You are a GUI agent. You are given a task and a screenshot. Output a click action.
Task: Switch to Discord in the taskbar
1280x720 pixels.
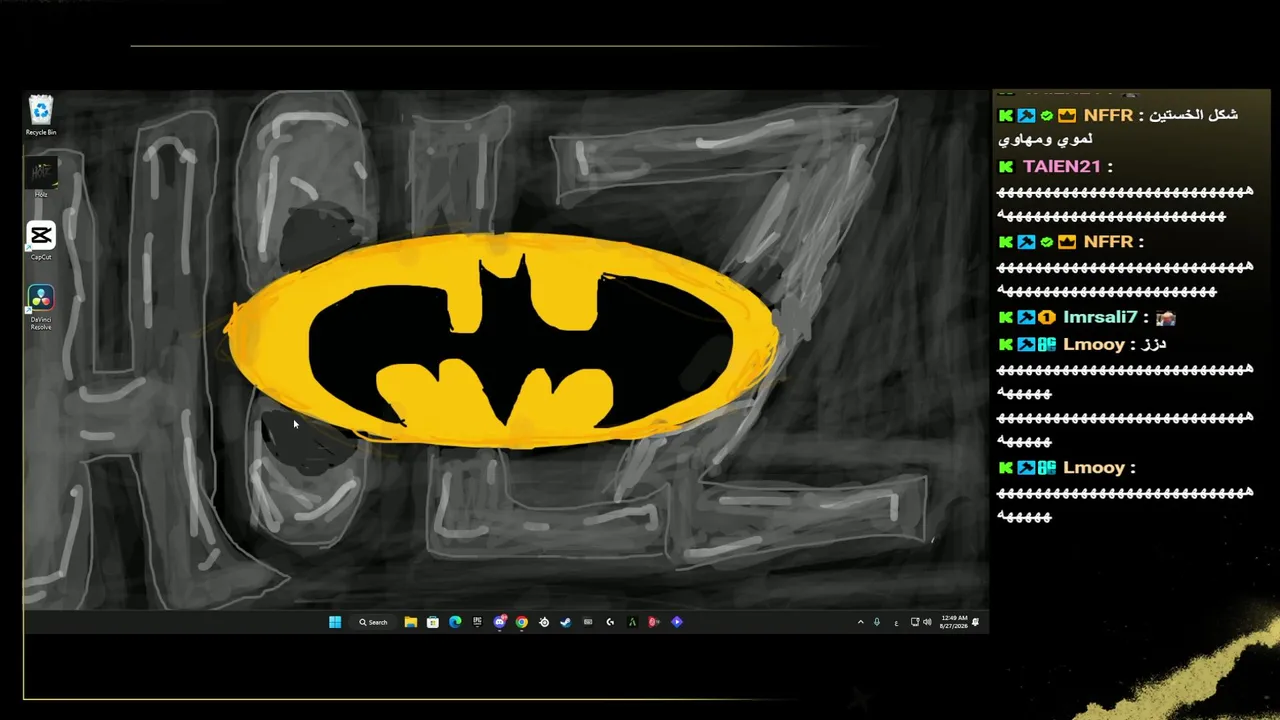click(x=499, y=622)
